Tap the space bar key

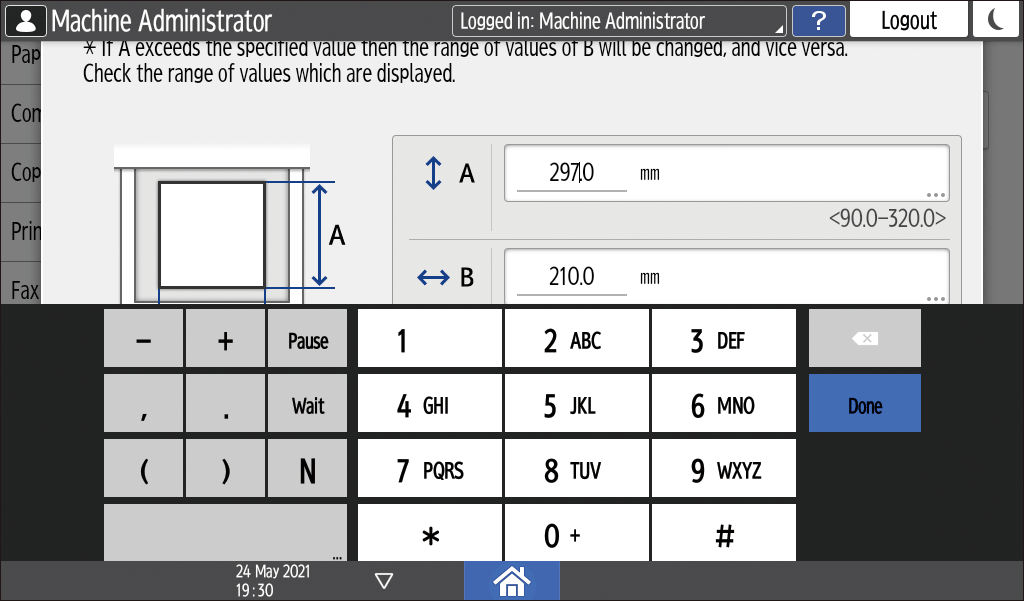tap(225, 533)
